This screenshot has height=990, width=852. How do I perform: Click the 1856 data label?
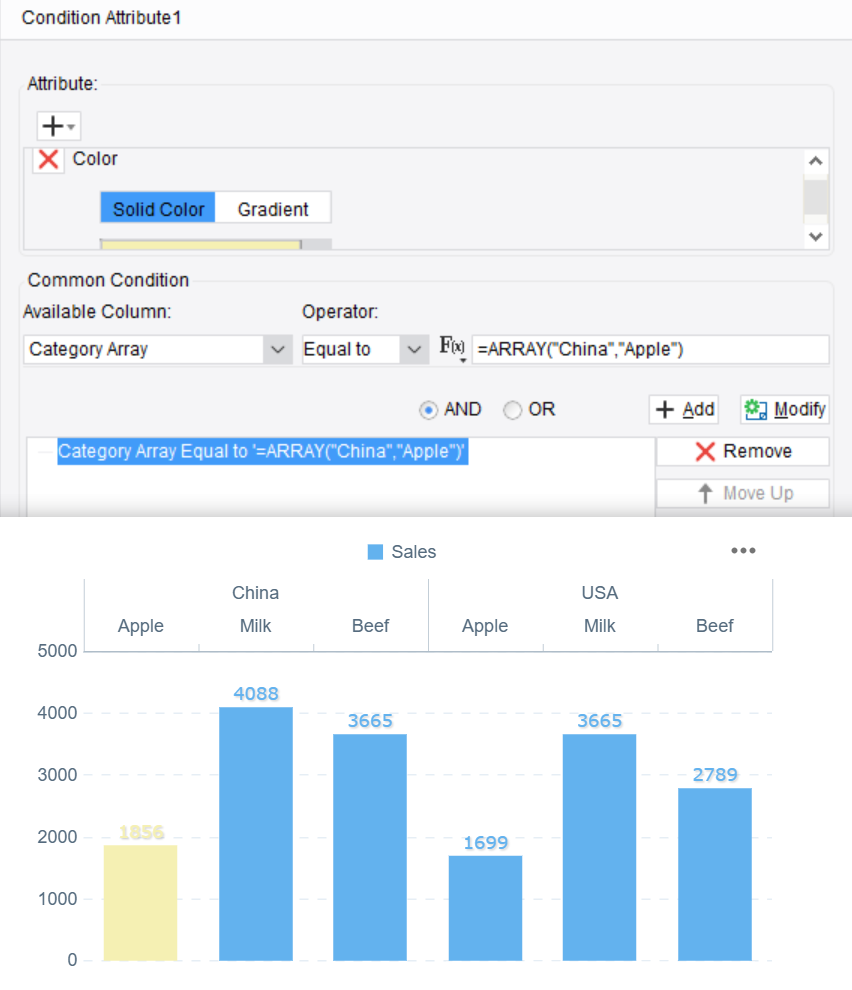141,832
